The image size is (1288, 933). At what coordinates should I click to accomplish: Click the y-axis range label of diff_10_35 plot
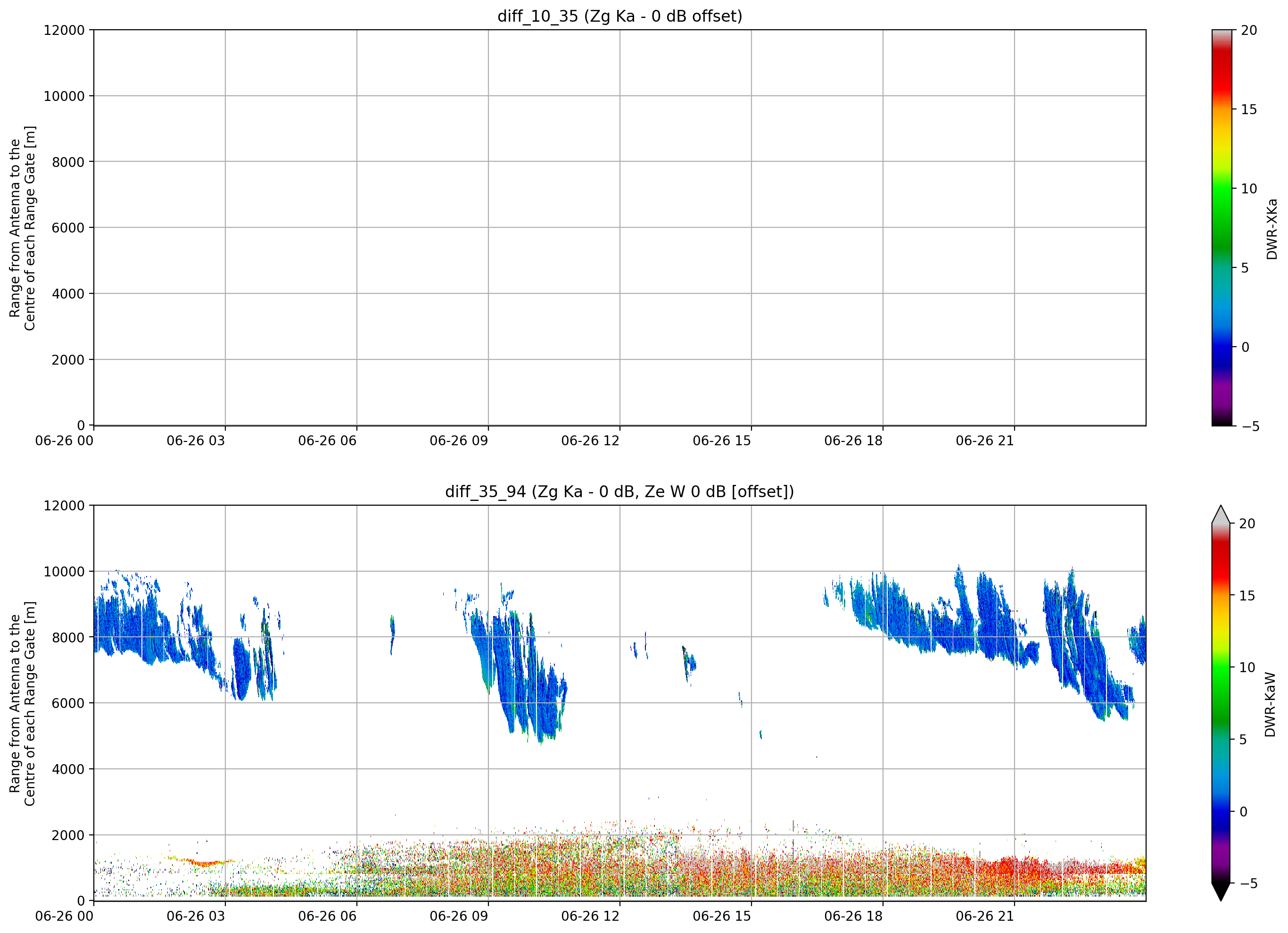[x=22, y=228]
